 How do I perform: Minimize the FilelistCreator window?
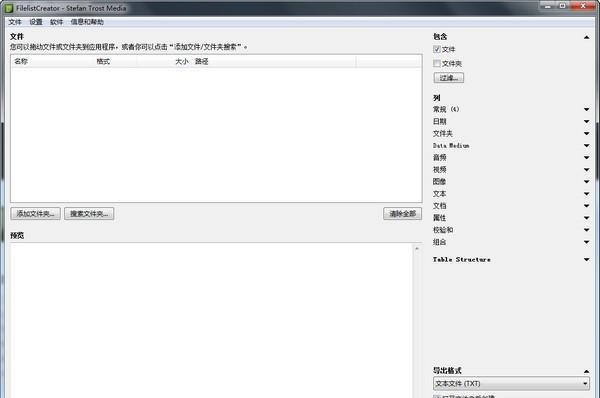point(548,5)
